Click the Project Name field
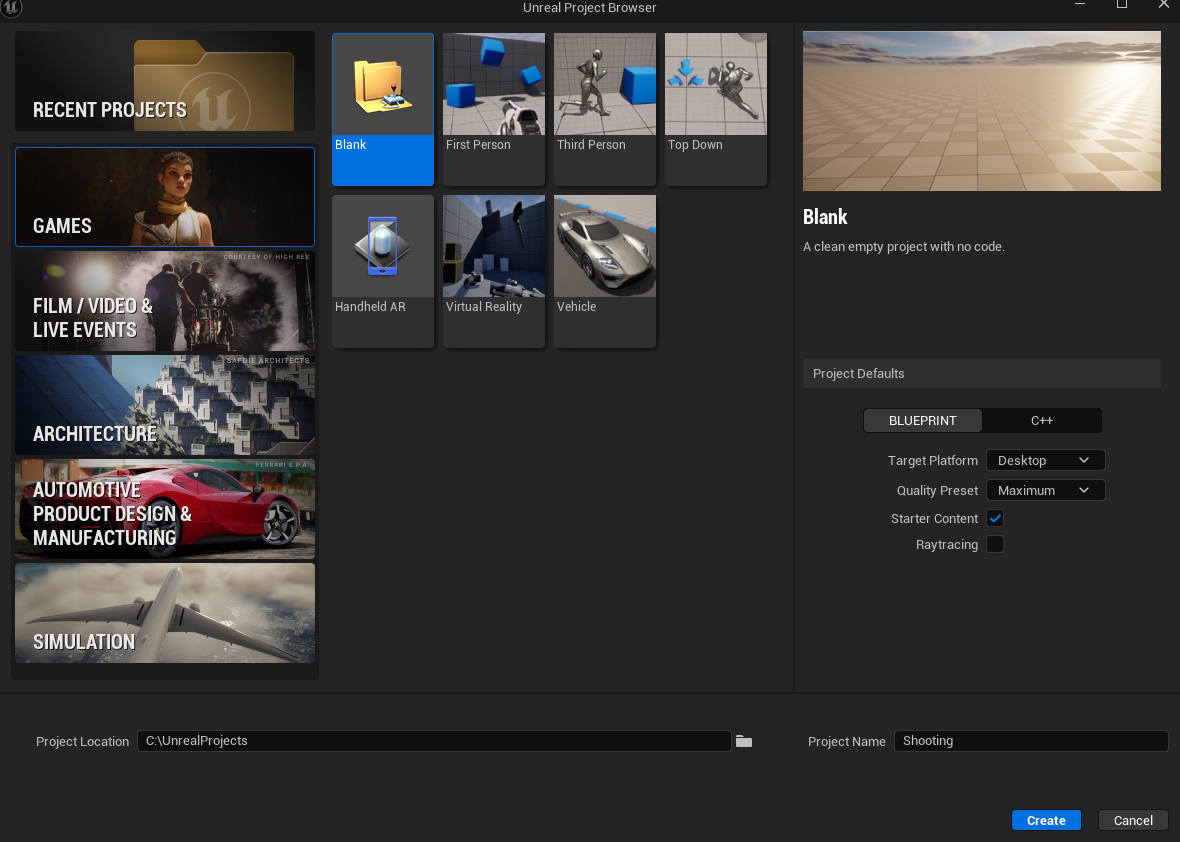Image resolution: width=1180 pixels, height=842 pixels. (1031, 741)
